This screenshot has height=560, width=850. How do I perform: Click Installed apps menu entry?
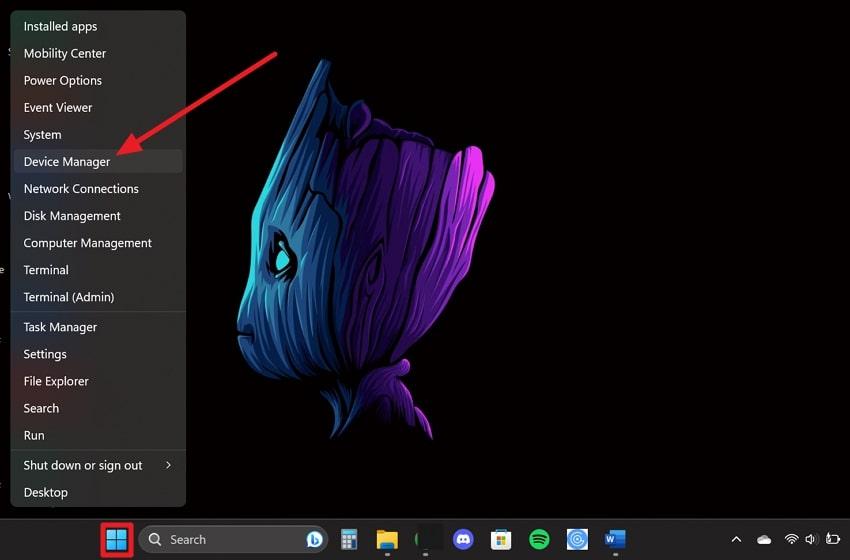tap(60, 26)
